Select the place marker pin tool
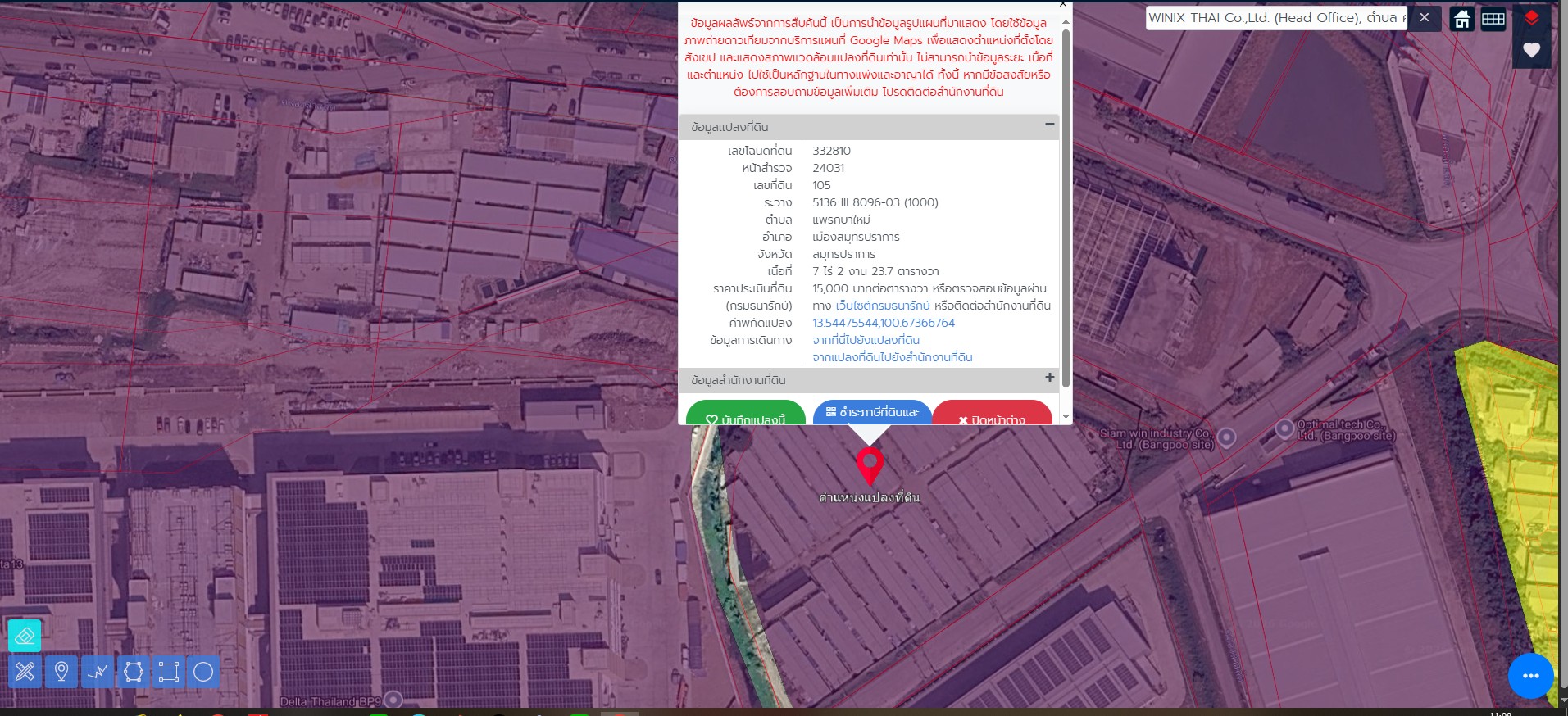The image size is (1568, 716). [x=61, y=673]
